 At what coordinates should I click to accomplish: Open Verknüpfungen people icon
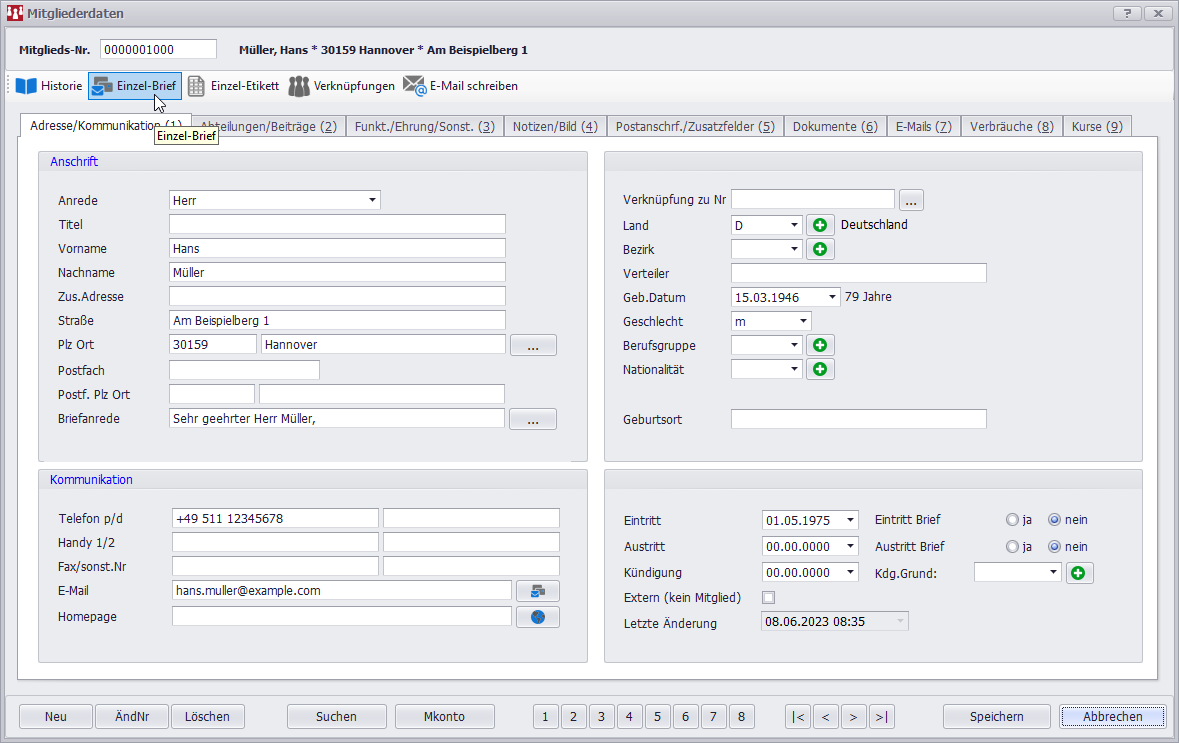(299, 86)
